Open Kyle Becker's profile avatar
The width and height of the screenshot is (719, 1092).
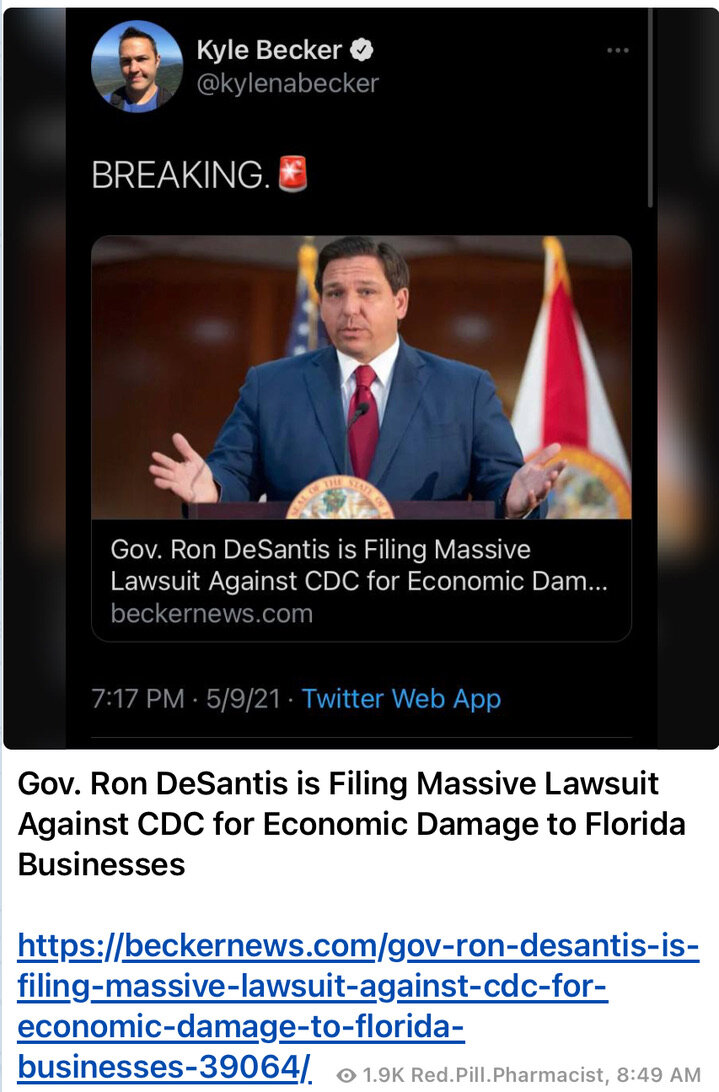(x=137, y=67)
